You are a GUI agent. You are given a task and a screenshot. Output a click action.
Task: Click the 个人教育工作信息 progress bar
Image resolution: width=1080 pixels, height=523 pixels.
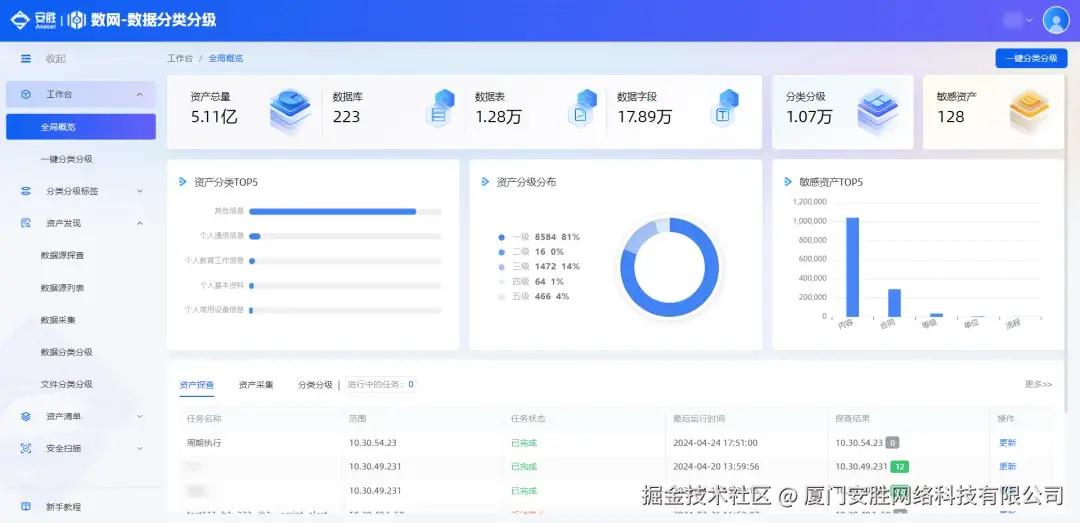pyautogui.click(x=345, y=261)
